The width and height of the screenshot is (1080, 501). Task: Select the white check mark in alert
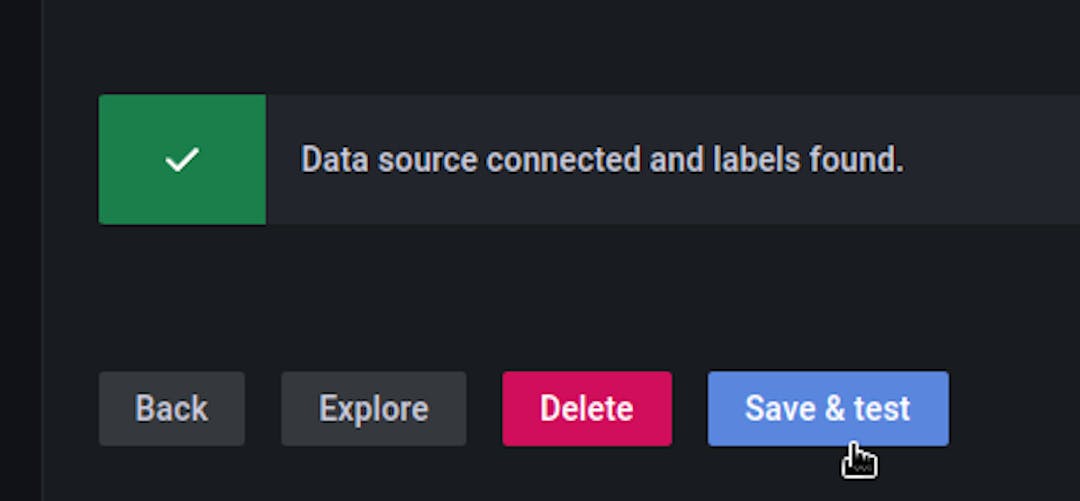[x=182, y=160]
